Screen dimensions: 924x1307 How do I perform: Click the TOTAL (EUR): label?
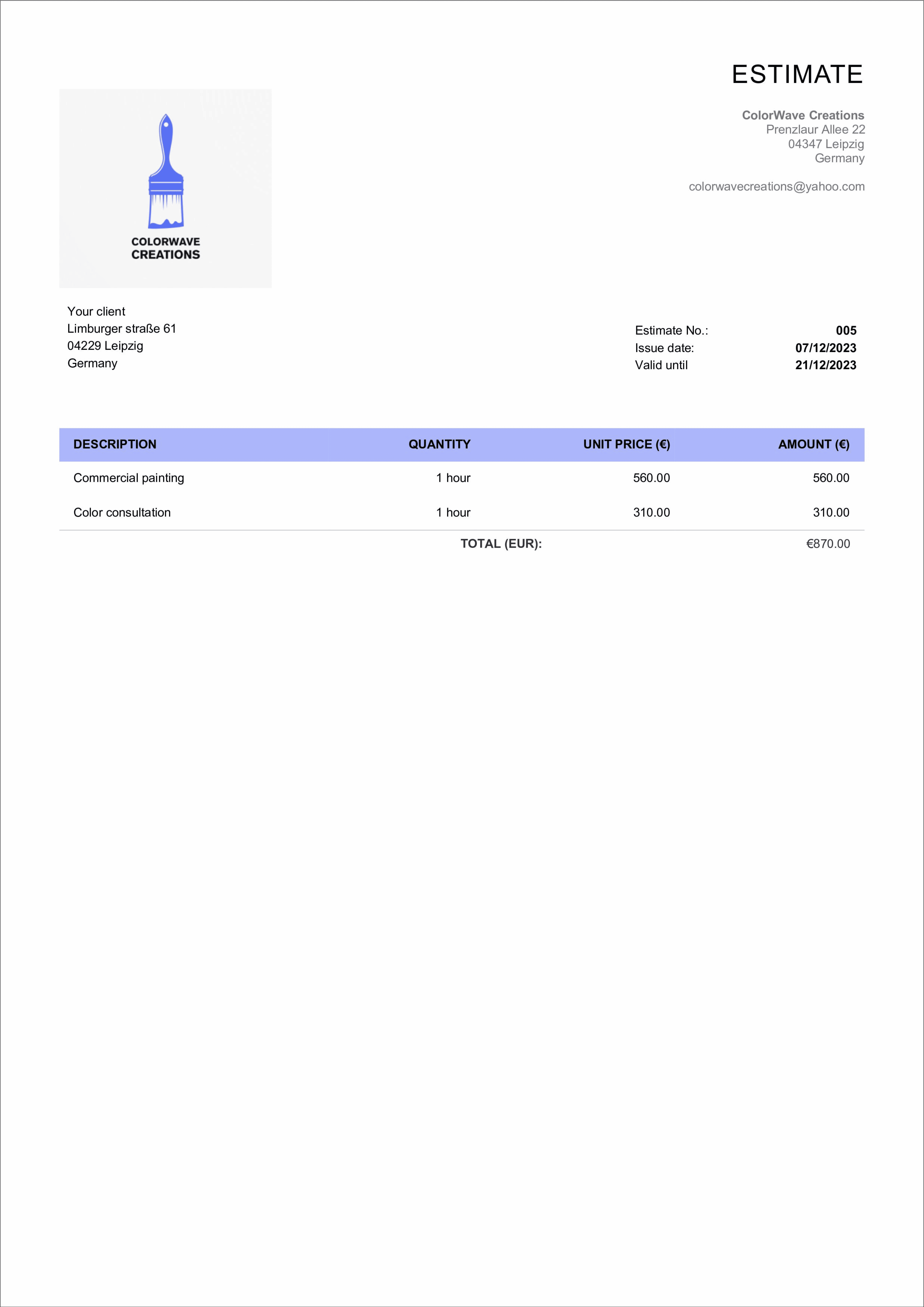point(501,544)
